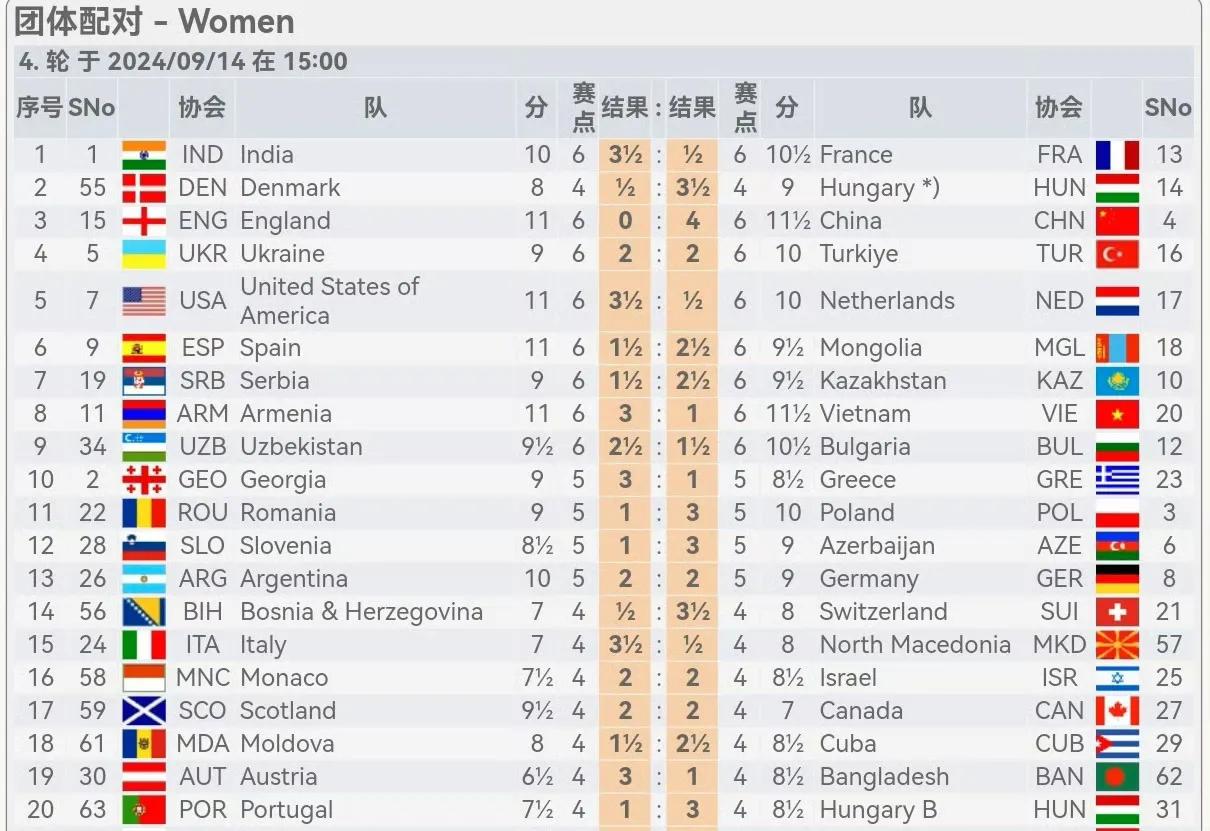Click the left 序号 column header
This screenshot has width=1210, height=831.
(x=39, y=108)
